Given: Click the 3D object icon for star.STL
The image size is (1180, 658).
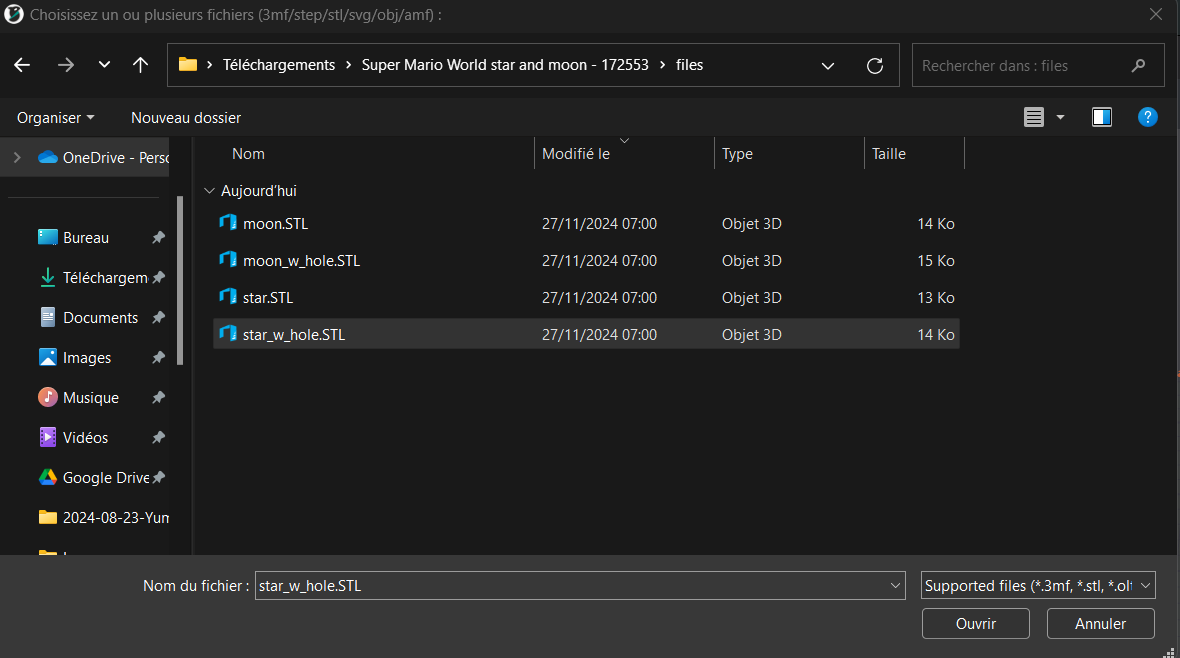Looking at the screenshot, I should click(228, 296).
